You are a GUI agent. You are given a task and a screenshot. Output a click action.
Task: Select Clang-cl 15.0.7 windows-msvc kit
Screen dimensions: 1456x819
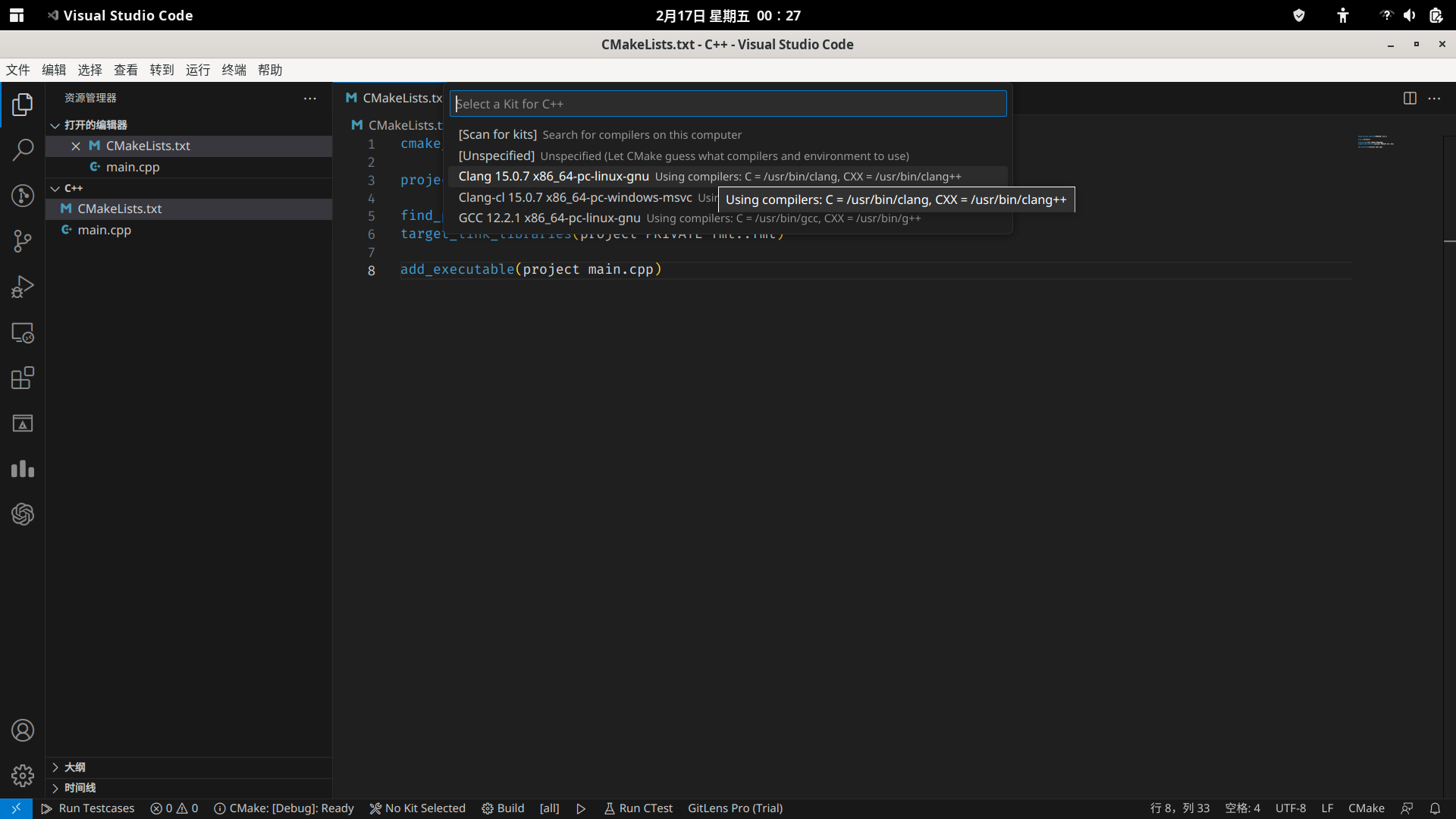pos(584,198)
